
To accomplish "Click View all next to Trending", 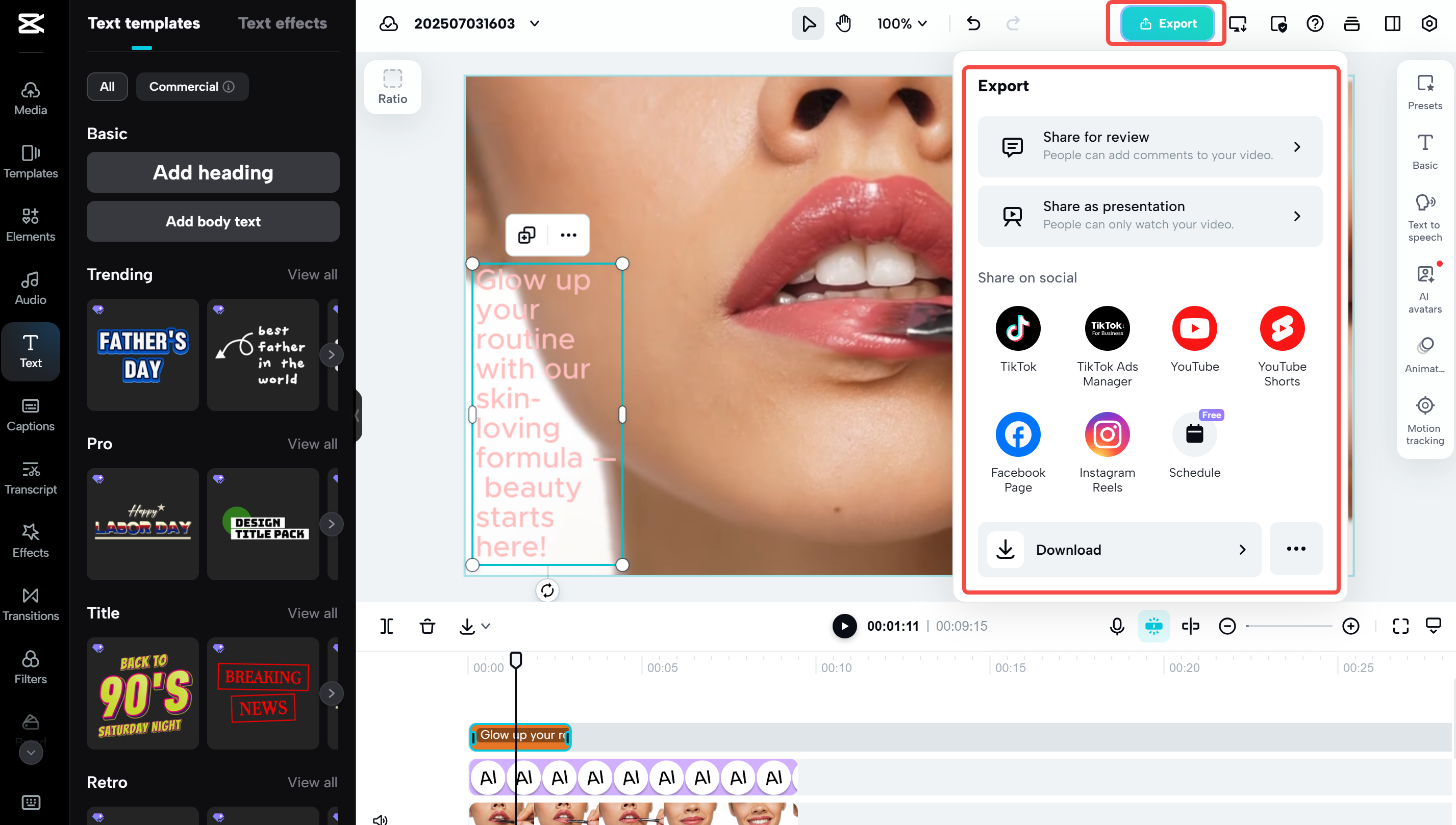I will point(312,275).
